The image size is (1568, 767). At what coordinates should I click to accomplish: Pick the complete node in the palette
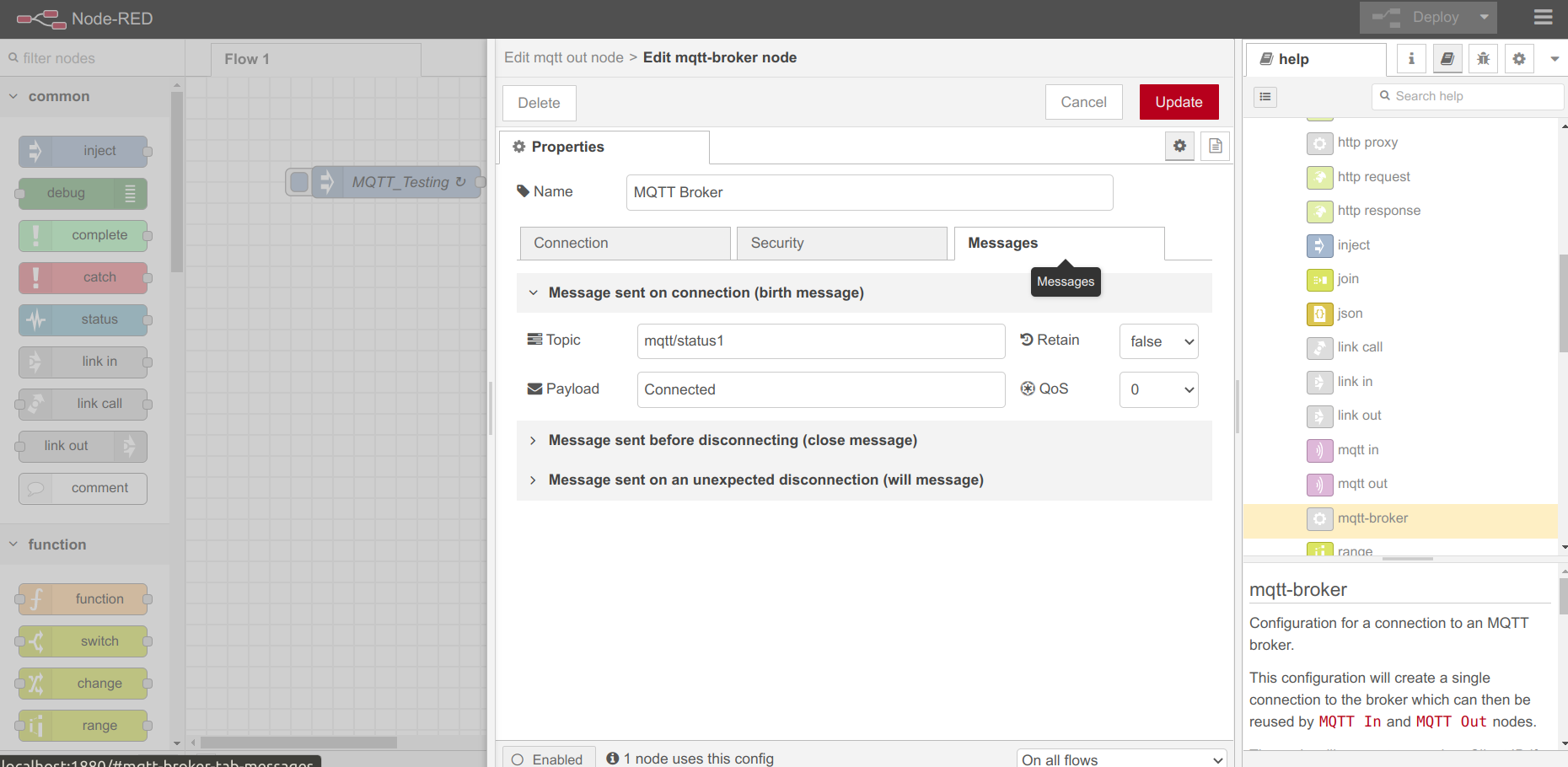[83, 235]
